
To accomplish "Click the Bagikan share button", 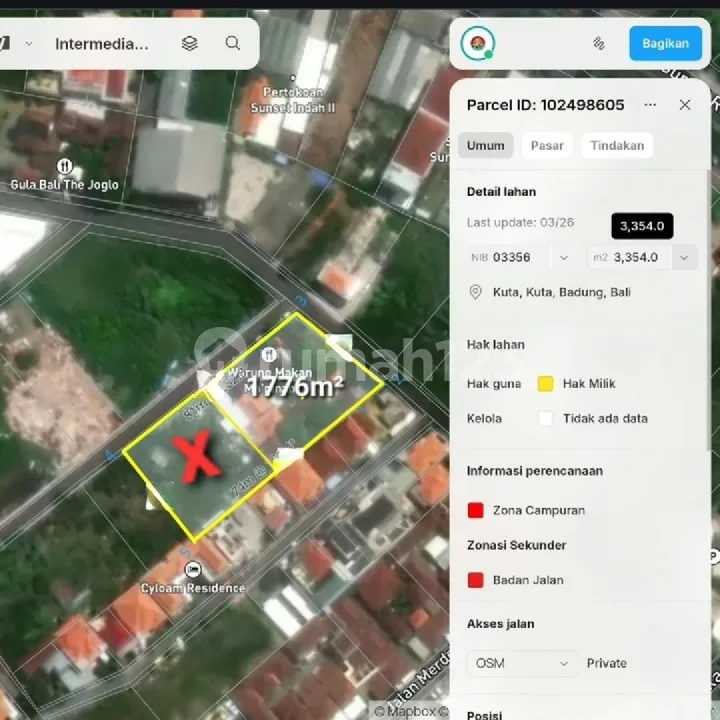I will point(665,44).
